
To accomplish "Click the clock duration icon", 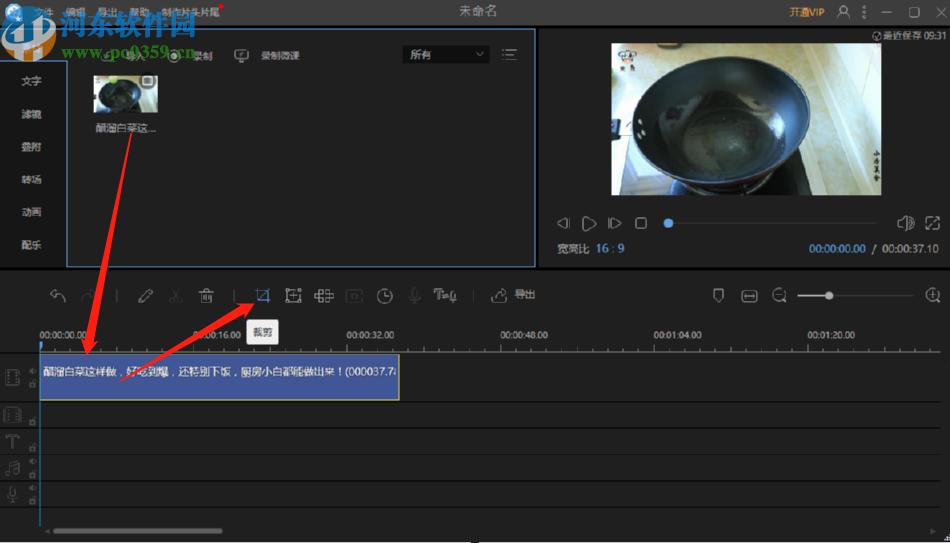I will click(385, 295).
